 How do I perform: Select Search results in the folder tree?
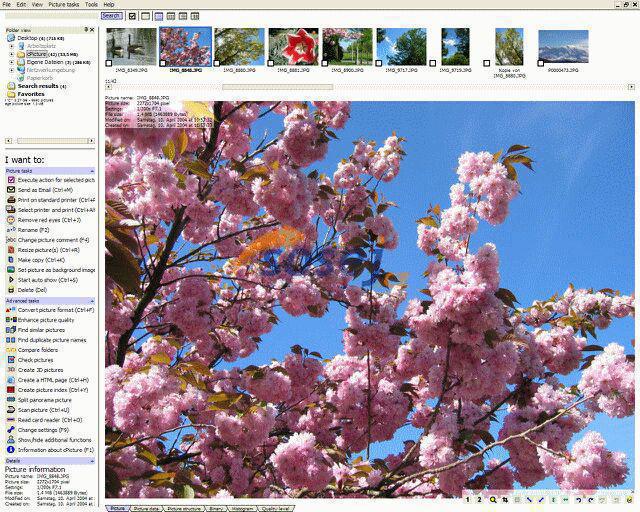pyautogui.click(x=38, y=86)
